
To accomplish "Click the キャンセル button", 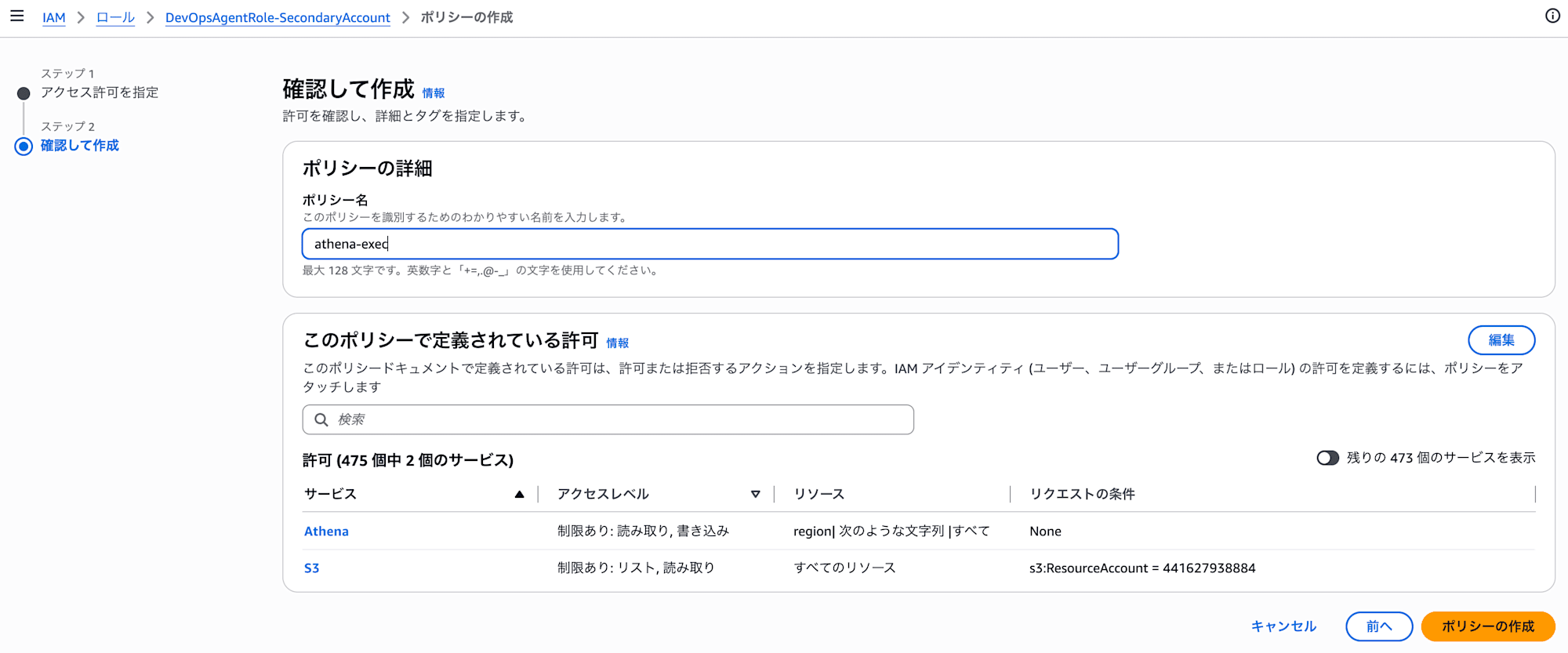I will tap(1283, 626).
